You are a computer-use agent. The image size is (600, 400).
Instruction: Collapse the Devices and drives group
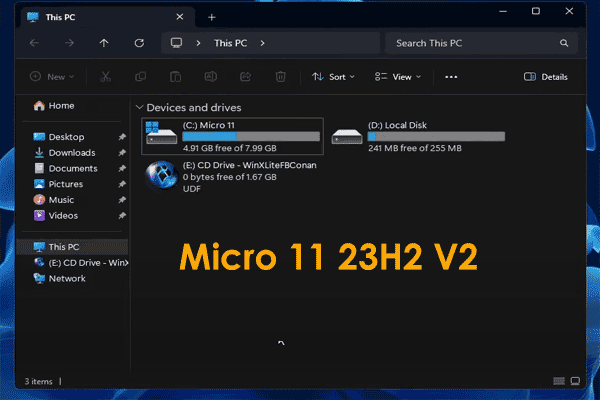(139, 108)
